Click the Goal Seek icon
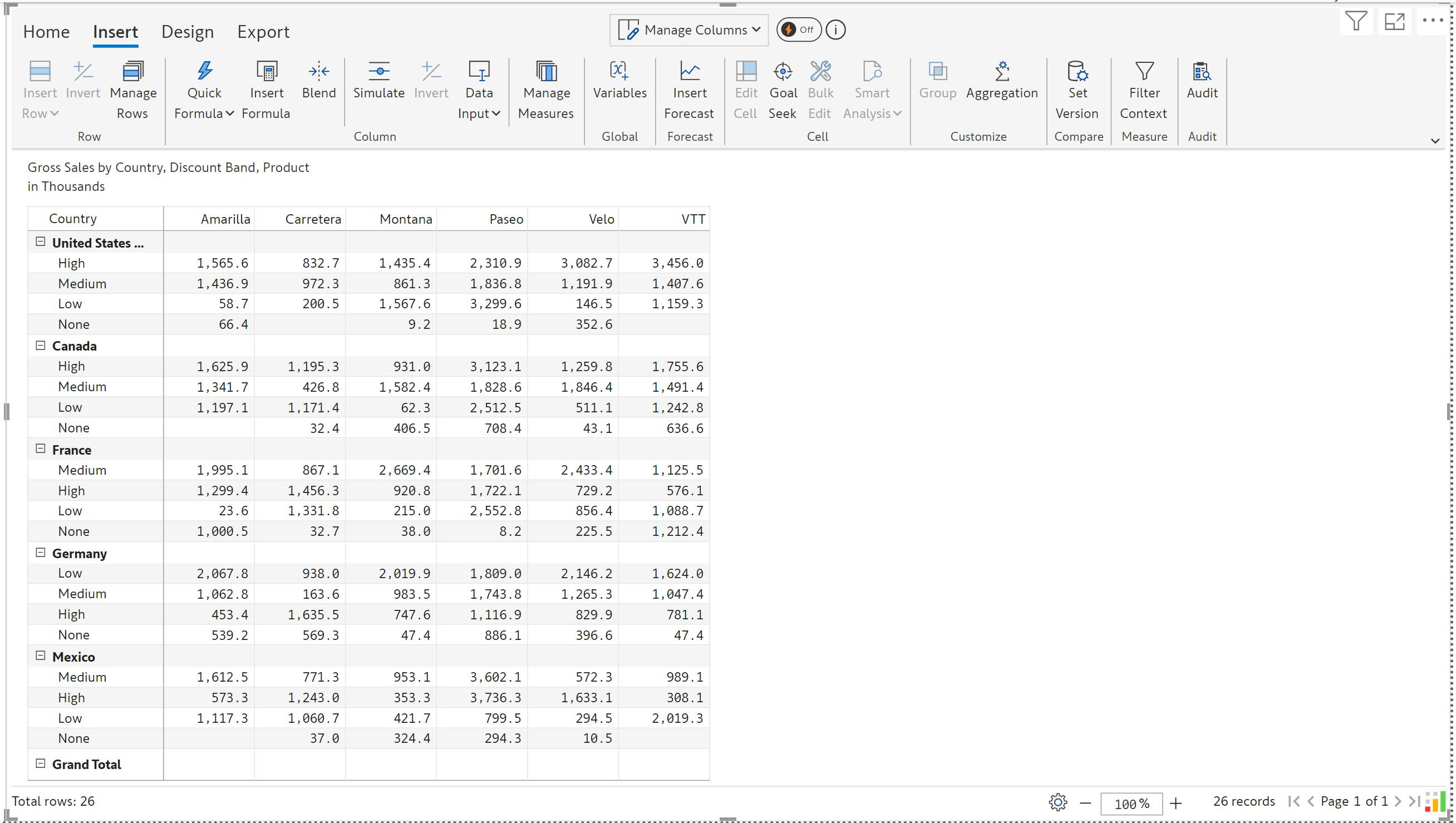The width and height of the screenshot is (1456, 823). click(x=783, y=72)
